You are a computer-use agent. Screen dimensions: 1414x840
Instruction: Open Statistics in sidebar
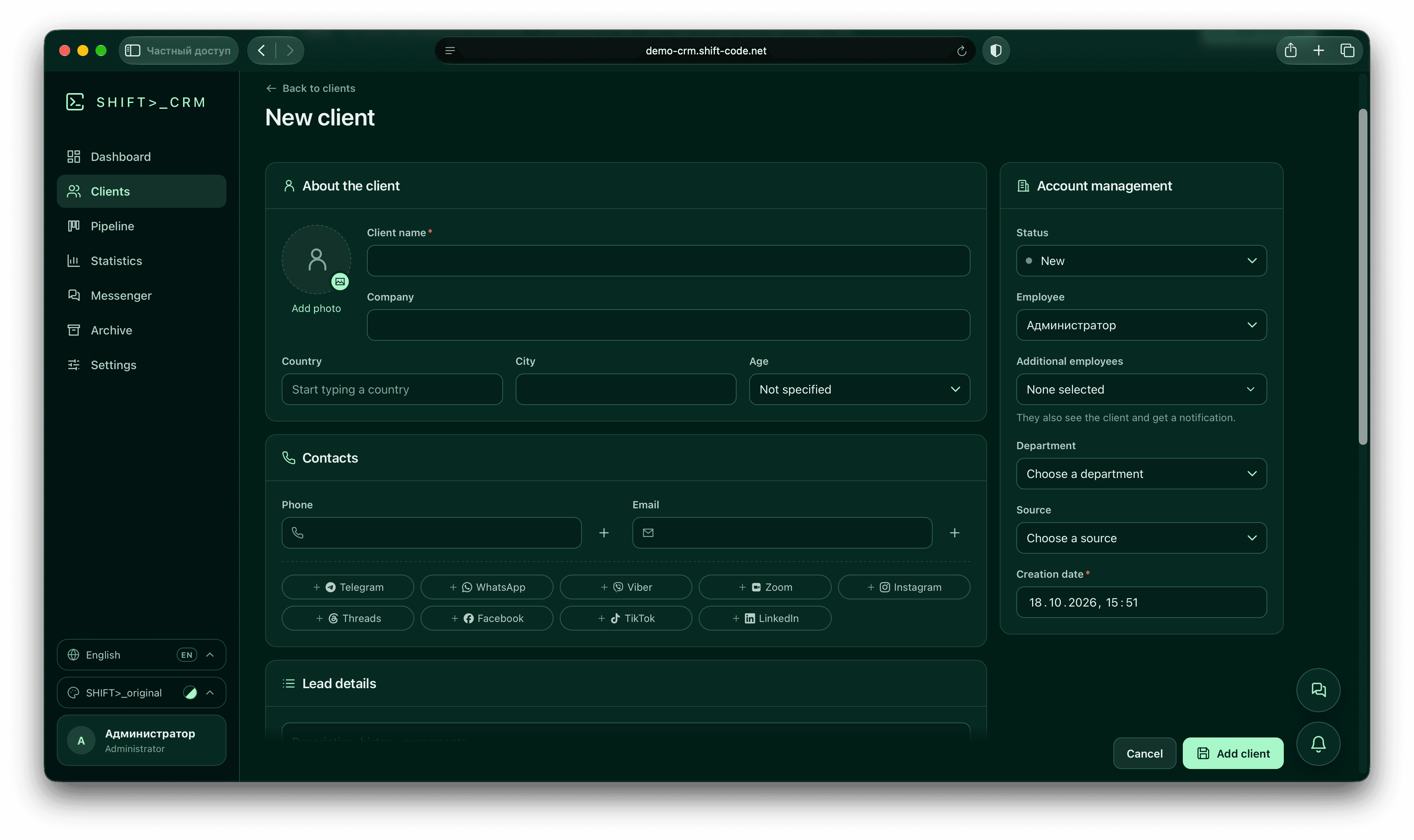(x=141, y=260)
